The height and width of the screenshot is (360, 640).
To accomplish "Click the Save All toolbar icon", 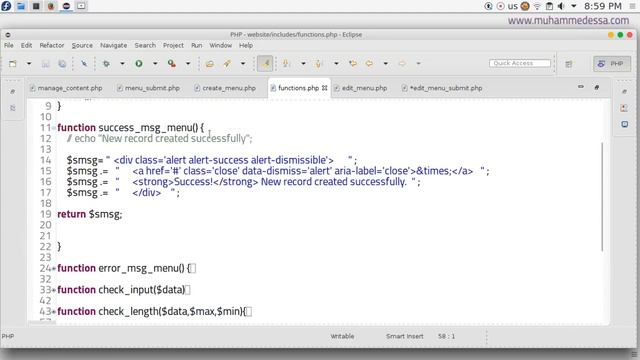I will 62,64.
